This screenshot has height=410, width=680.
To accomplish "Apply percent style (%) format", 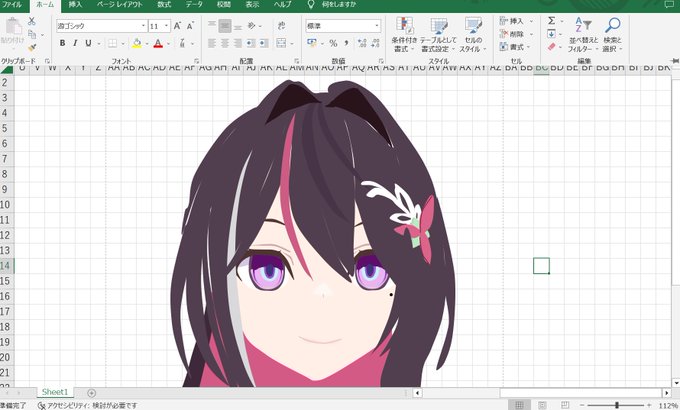I will point(333,43).
